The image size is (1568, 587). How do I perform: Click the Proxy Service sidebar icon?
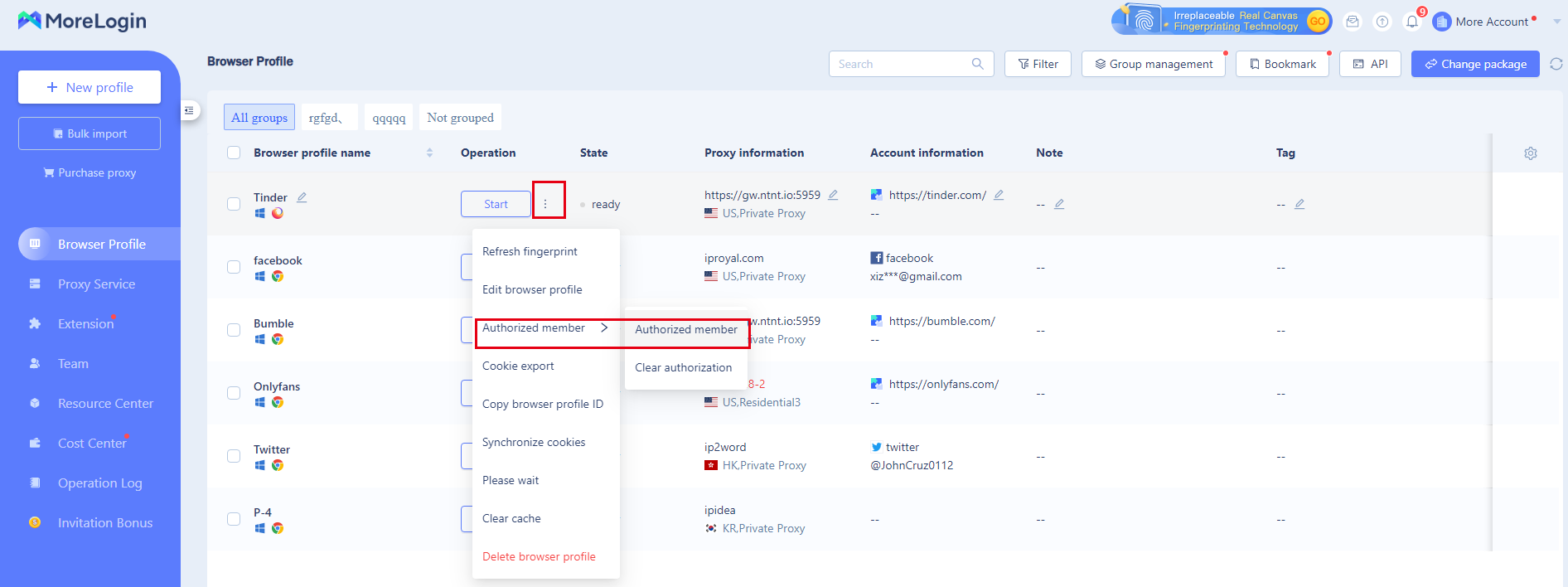tap(35, 284)
